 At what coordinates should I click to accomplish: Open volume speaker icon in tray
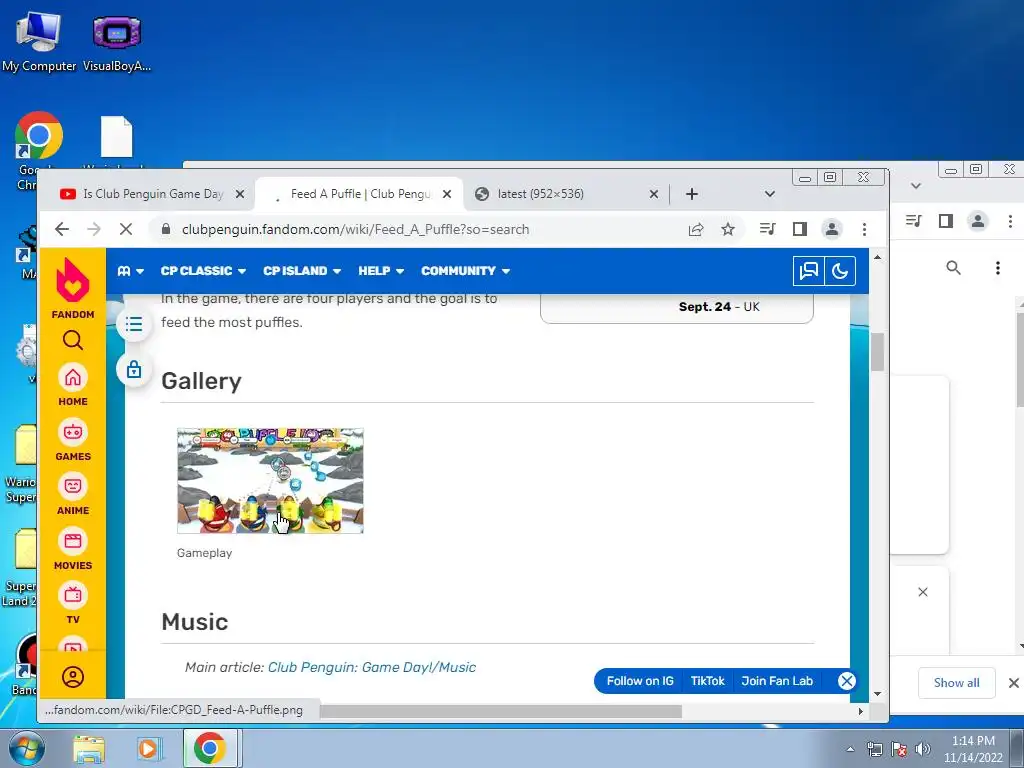click(x=922, y=749)
